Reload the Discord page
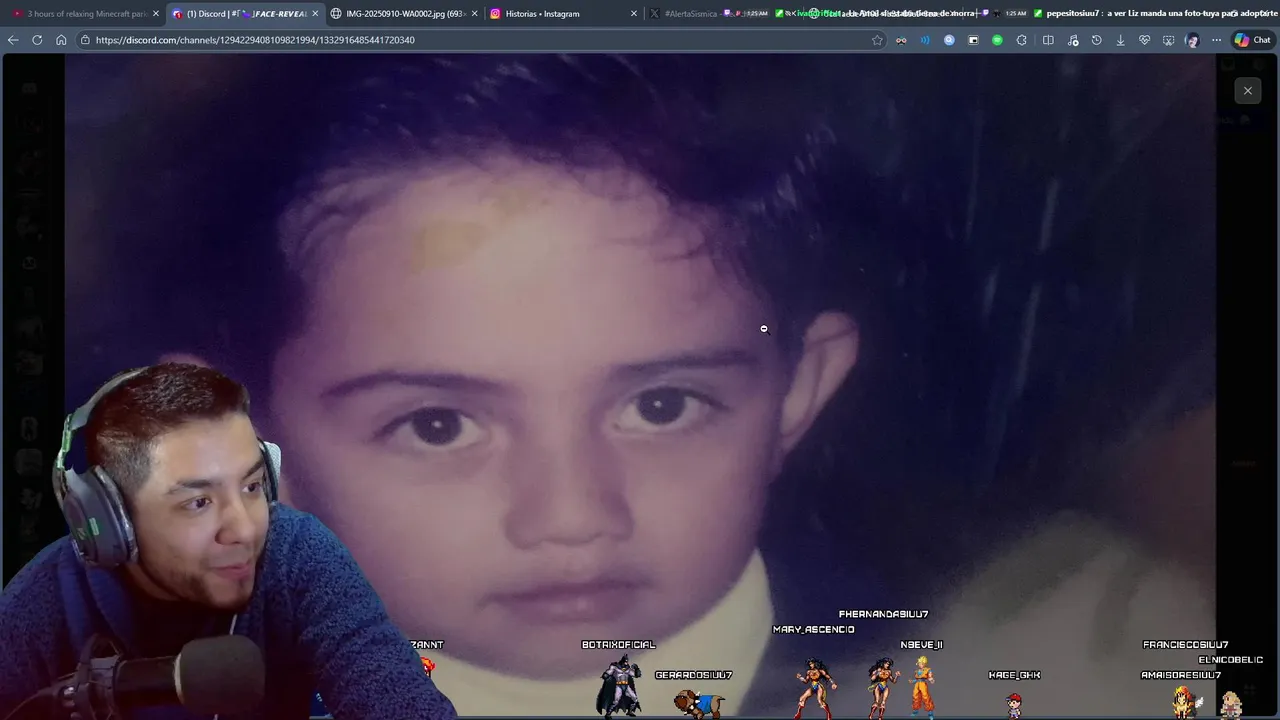 coord(37,40)
